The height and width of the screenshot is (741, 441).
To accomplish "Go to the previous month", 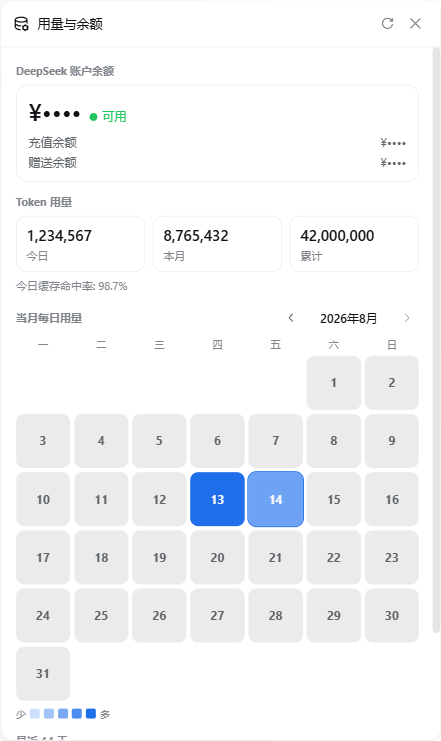I will click(291, 318).
